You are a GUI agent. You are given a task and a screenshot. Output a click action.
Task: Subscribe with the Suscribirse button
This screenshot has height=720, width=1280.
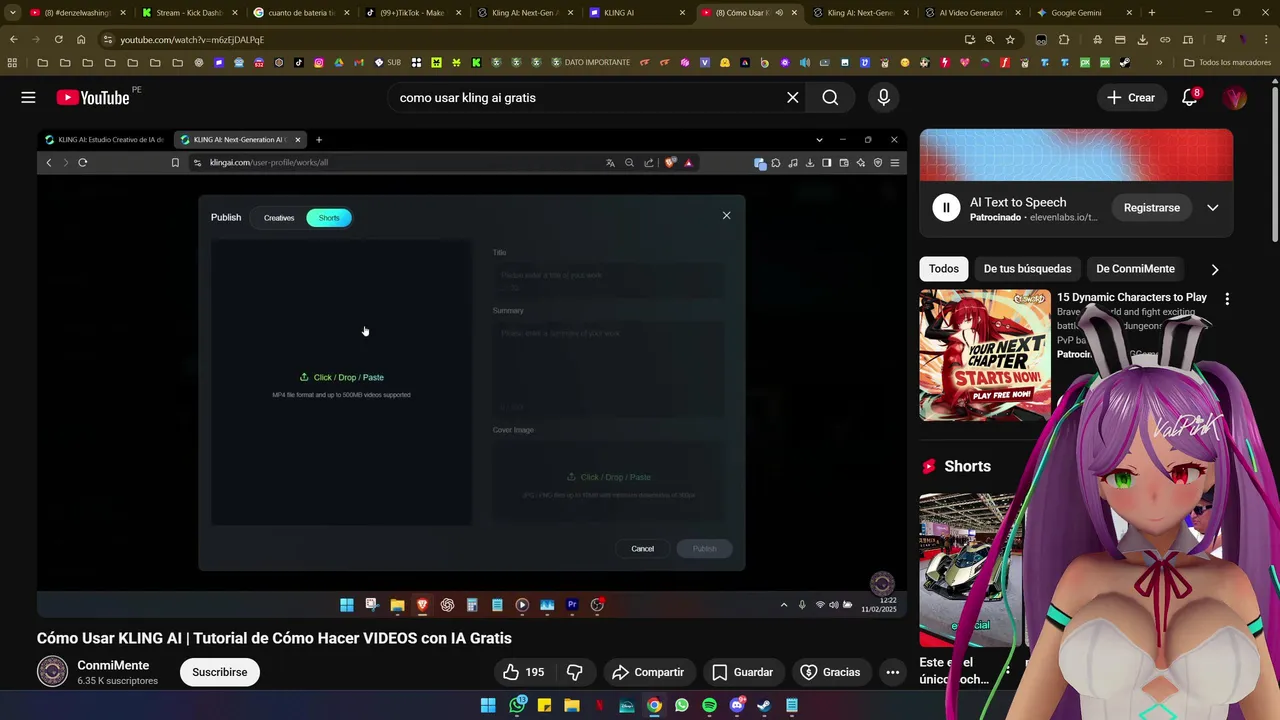(219, 672)
